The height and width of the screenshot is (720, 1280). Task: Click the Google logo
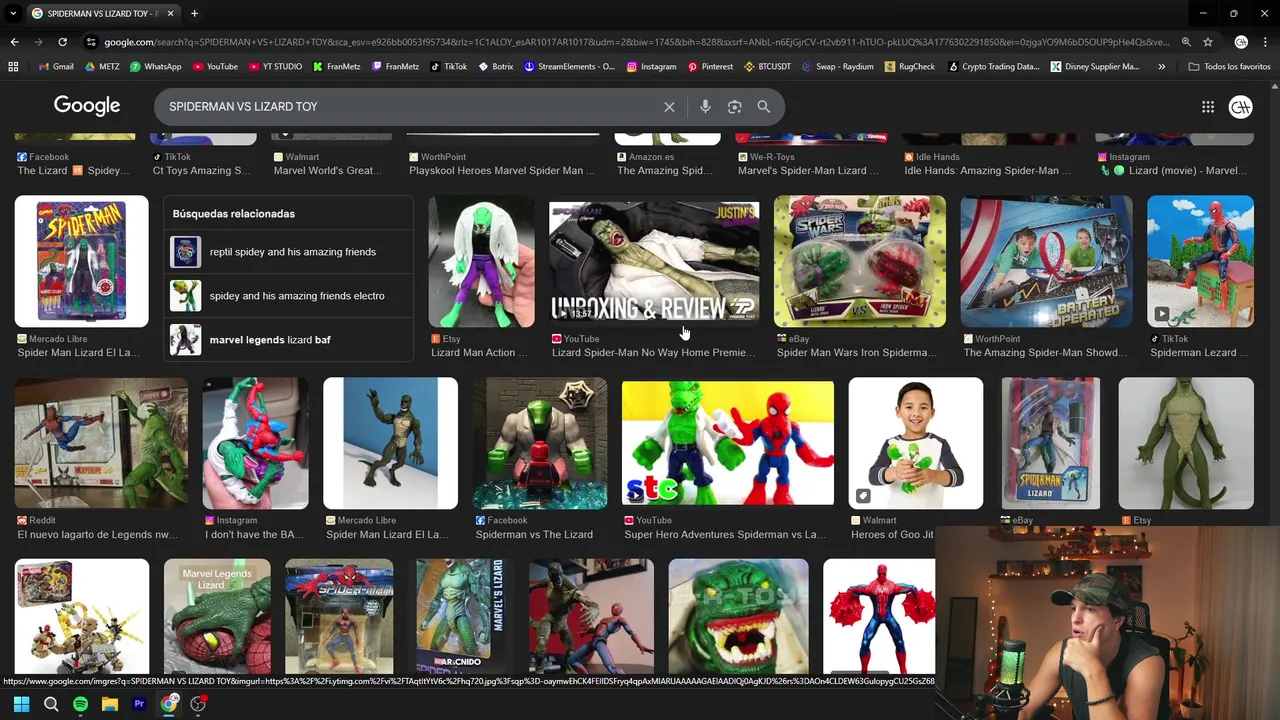(87, 106)
